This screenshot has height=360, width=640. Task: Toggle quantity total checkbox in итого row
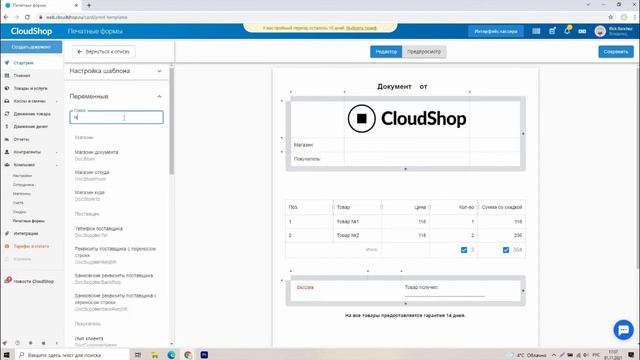[x=464, y=250]
